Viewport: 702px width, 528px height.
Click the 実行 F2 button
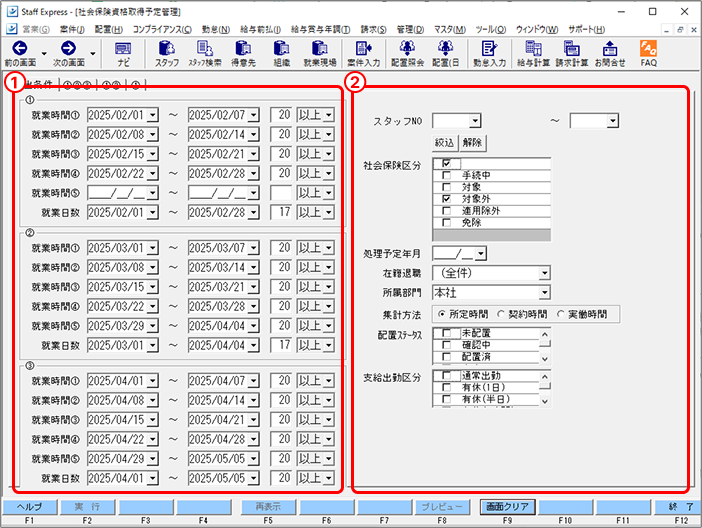(87, 507)
